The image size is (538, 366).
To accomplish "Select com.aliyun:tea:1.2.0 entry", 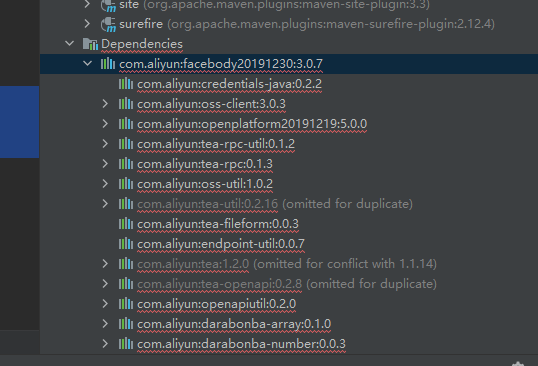I will point(193,264).
